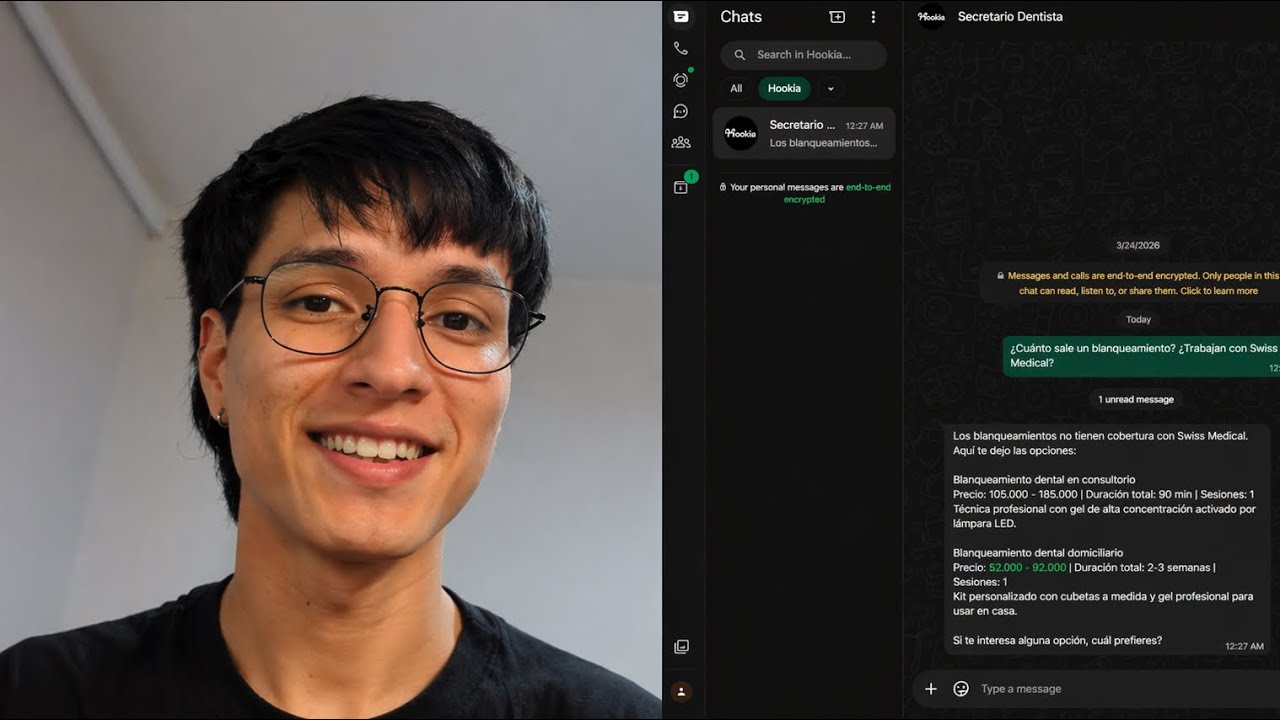Open the Communities people icon

click(681, 143)
